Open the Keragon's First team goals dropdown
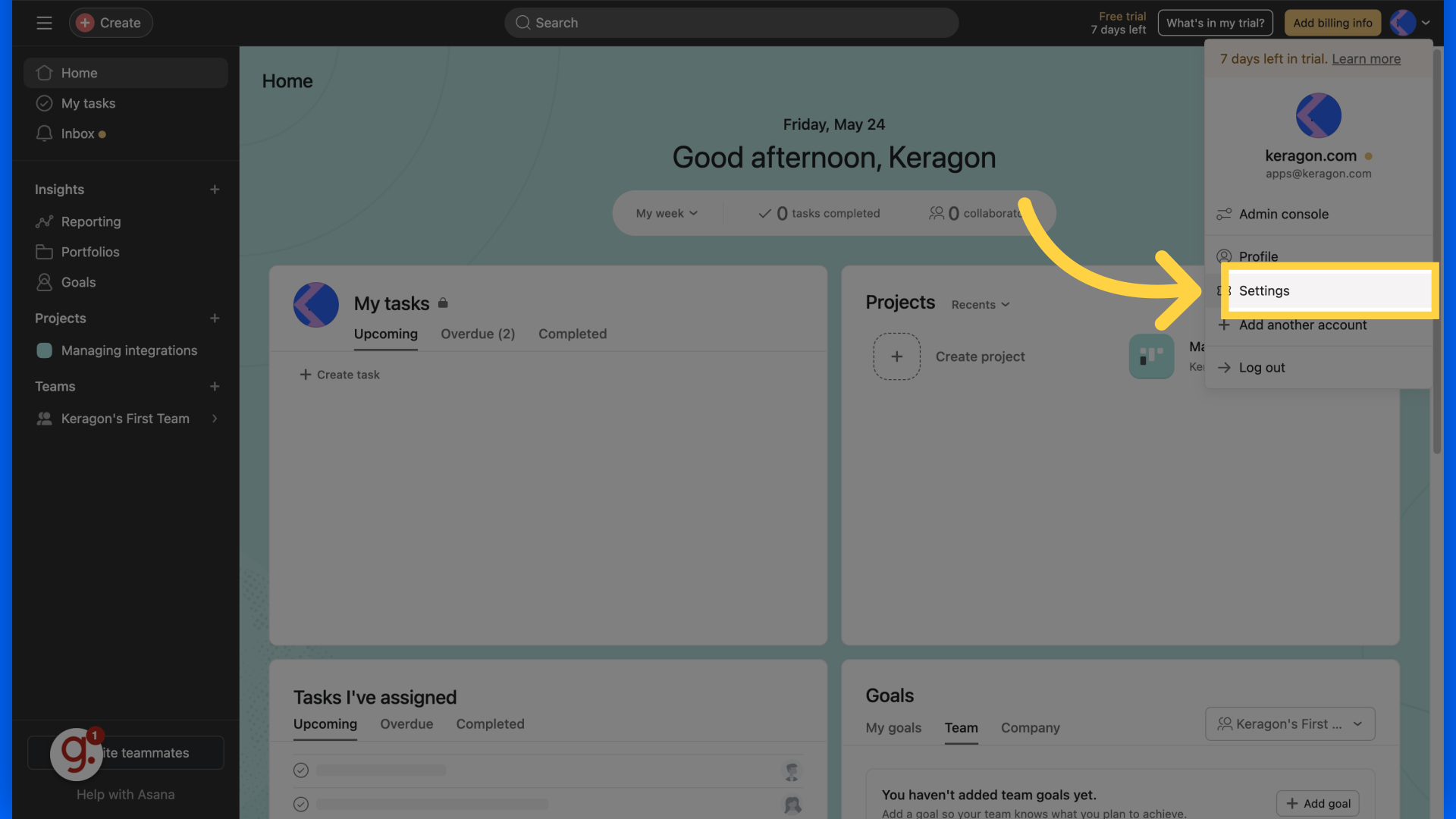Screen dimensions: 1456x819 click(1290, 724)
